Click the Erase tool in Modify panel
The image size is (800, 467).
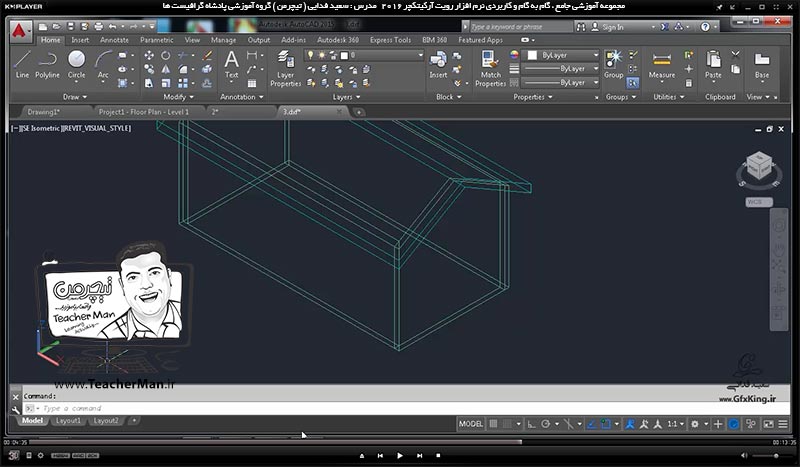click(207, 55)
